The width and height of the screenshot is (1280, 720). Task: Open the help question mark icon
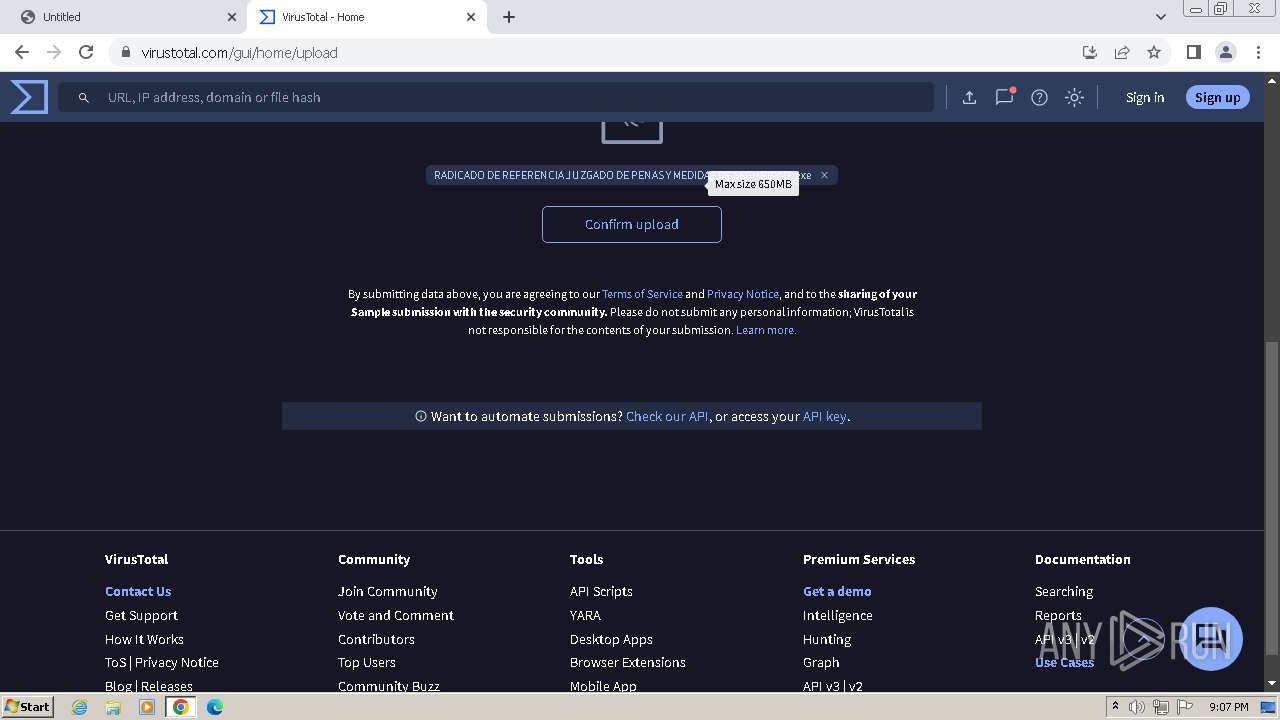[x=1039, y=97]
